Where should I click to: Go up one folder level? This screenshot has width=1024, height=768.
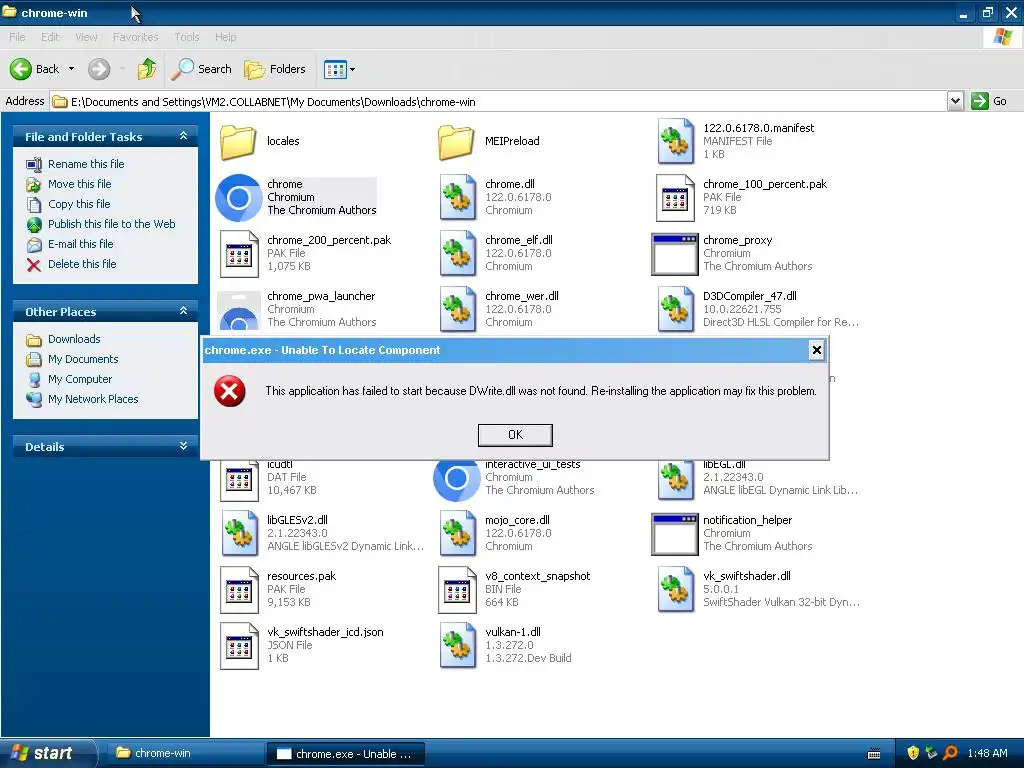coord(147,69)
